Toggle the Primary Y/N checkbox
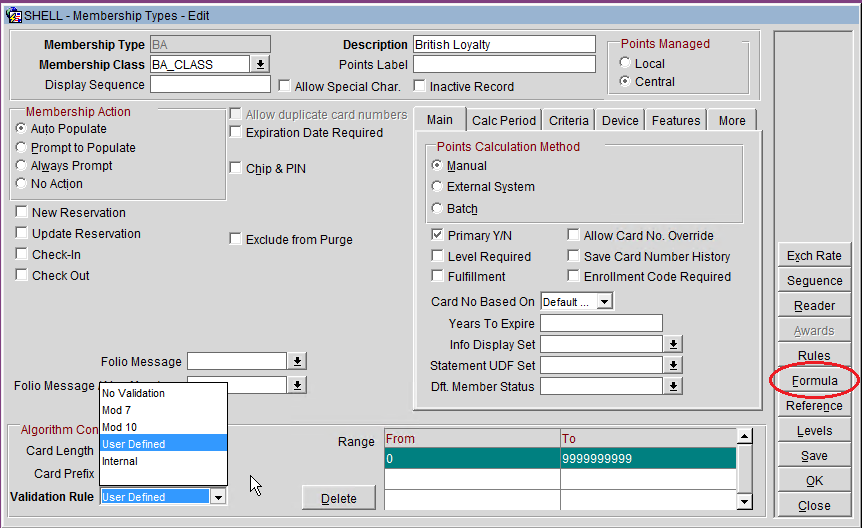Screen dimensions: 862x528 click(x=438, y=235)
